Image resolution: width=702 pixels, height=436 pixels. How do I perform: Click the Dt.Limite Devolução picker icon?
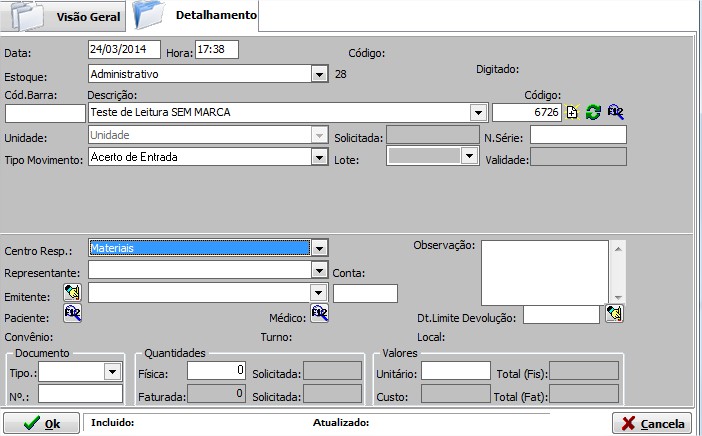pyautogui.click(x=614, y=314)
